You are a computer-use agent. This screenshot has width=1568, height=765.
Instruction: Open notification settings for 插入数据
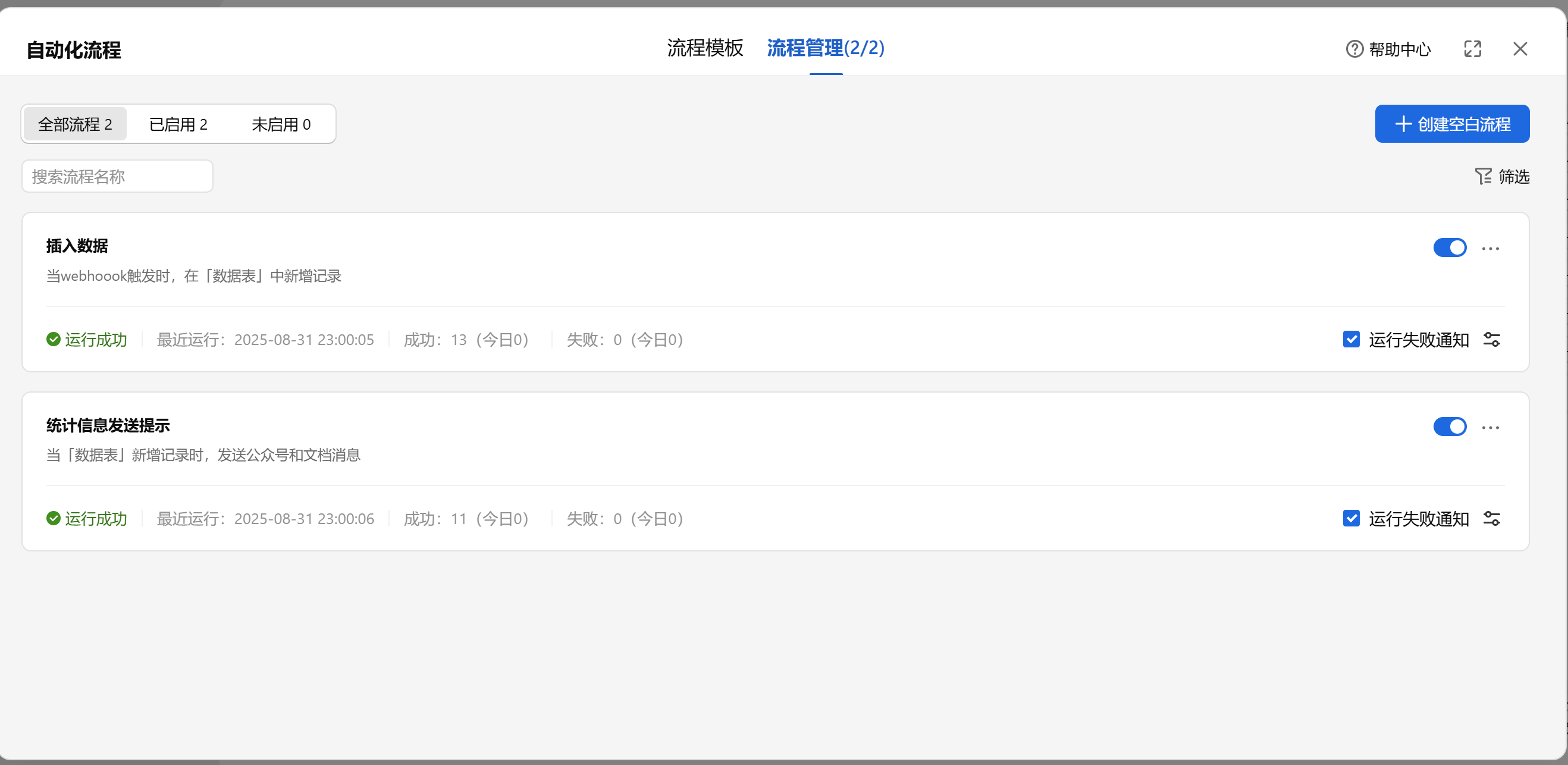[1491, 340]
